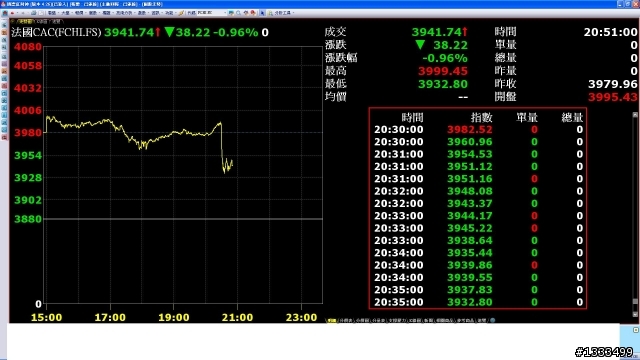Click the 3880 price axis label
The image size is (640, 360).
(28, 219)
